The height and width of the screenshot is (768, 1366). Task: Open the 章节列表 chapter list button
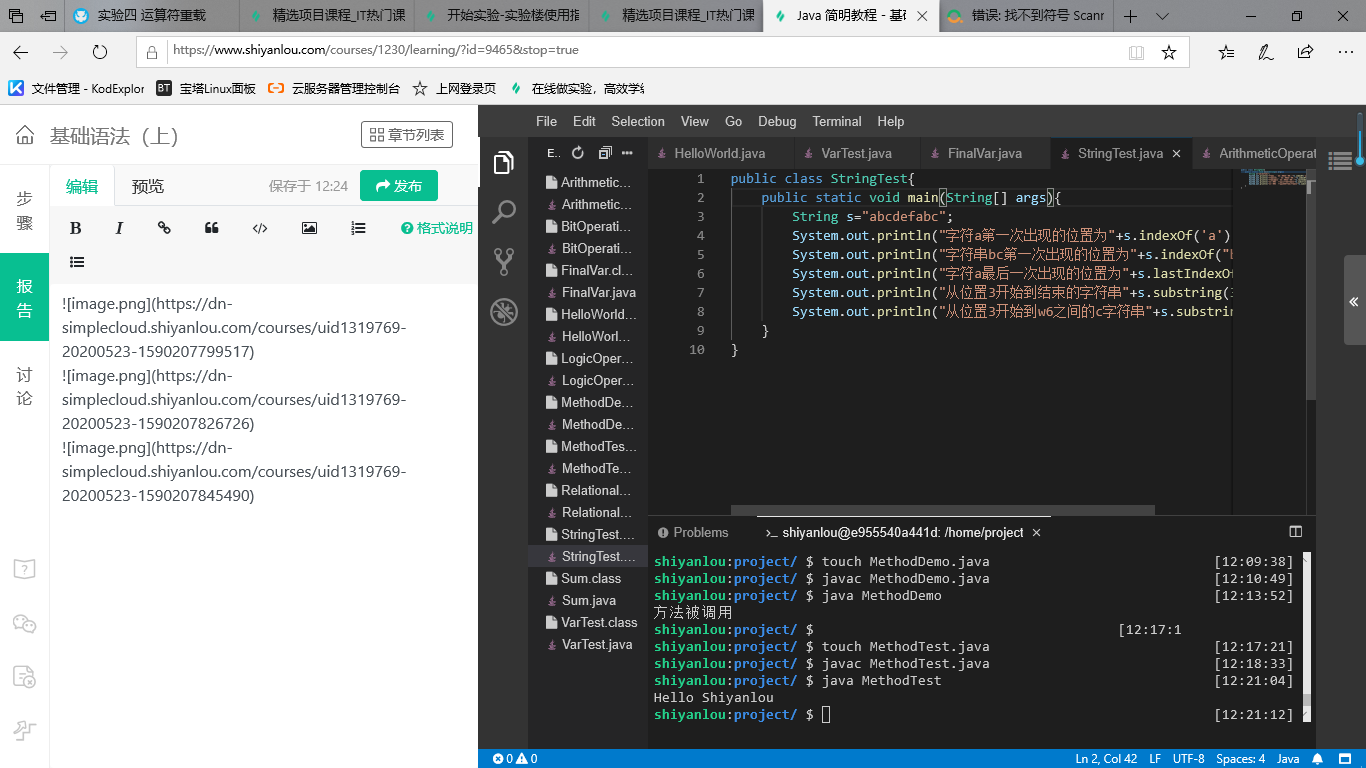406,135
